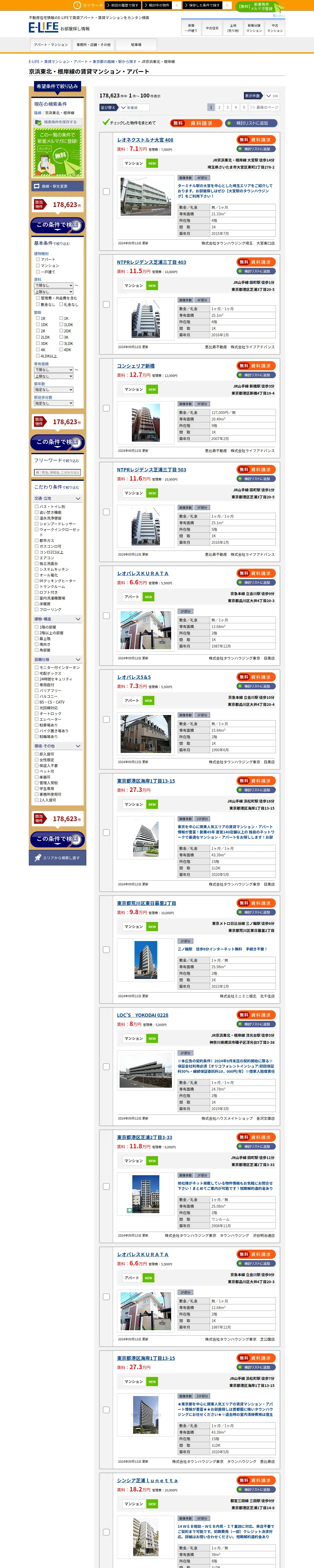Click bulk 検討リストに追加 button above listings
Image resolution: width=314 pixels, height=1568 pixels.
(x=251, y=123)
